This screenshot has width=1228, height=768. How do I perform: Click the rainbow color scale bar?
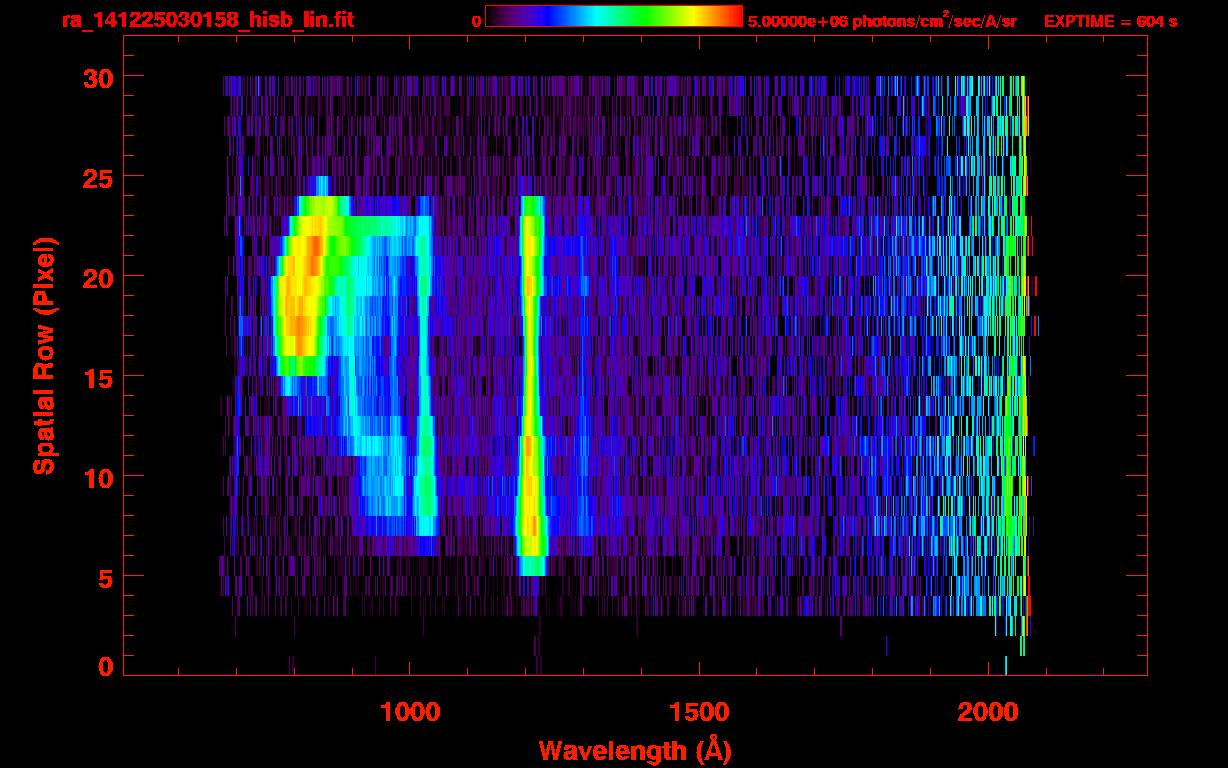[x=614, y=16]
